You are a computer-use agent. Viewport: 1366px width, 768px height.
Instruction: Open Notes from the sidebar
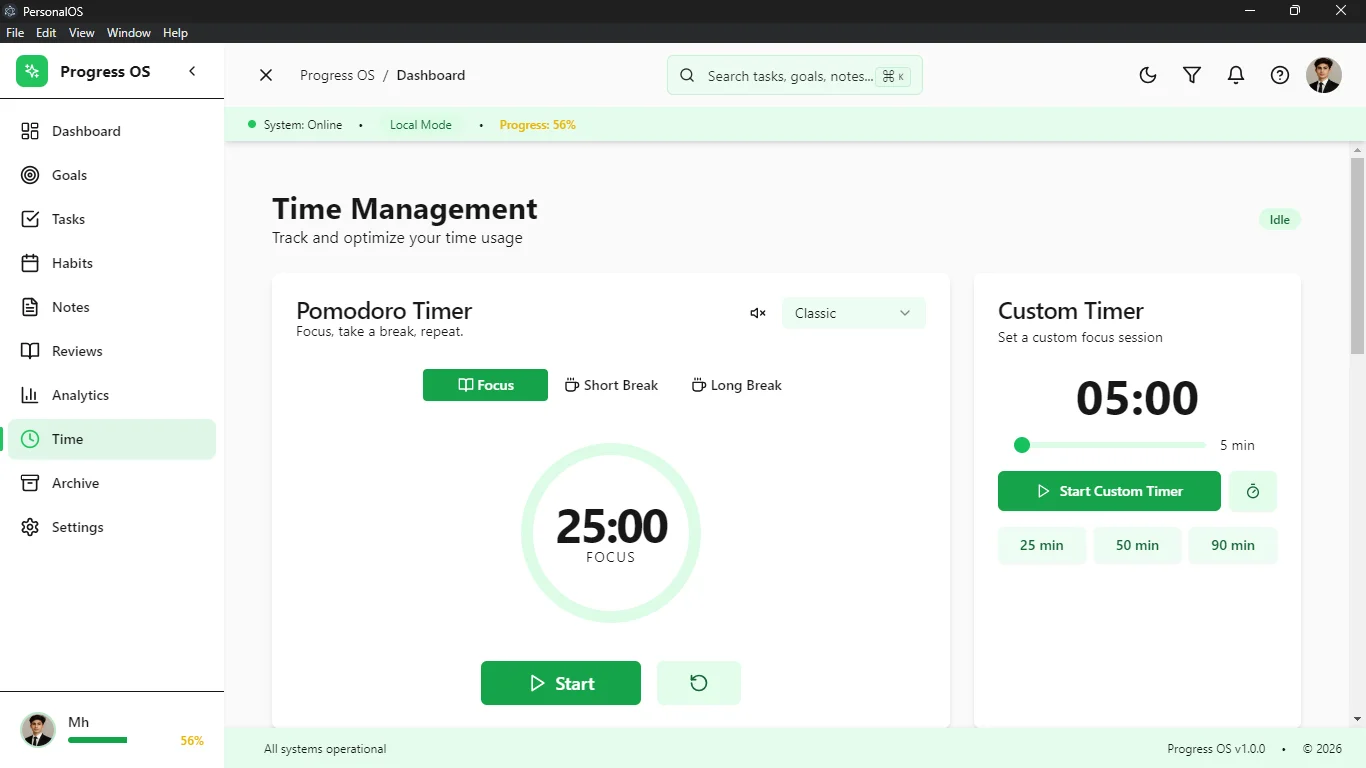point(112,307)
